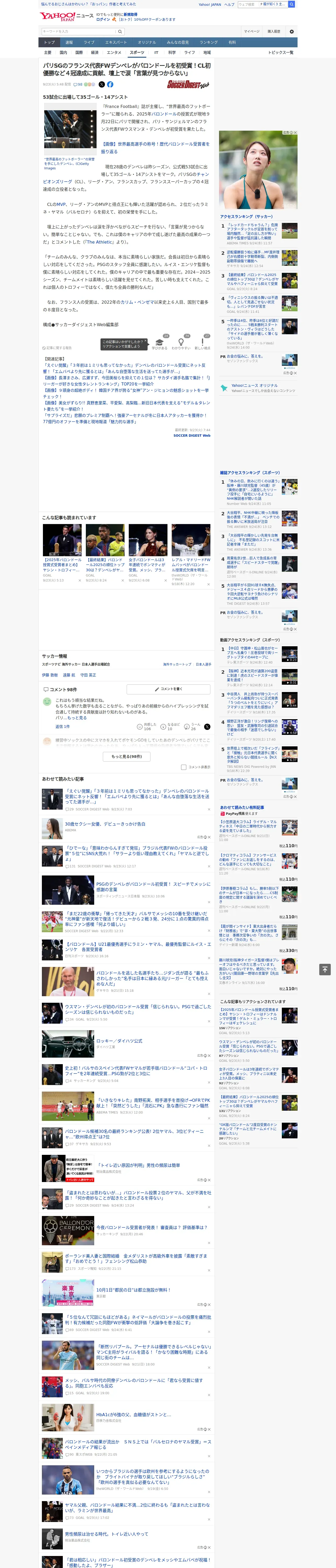Click the 新しい視点 exclamation reaction icon

(203, 343)
